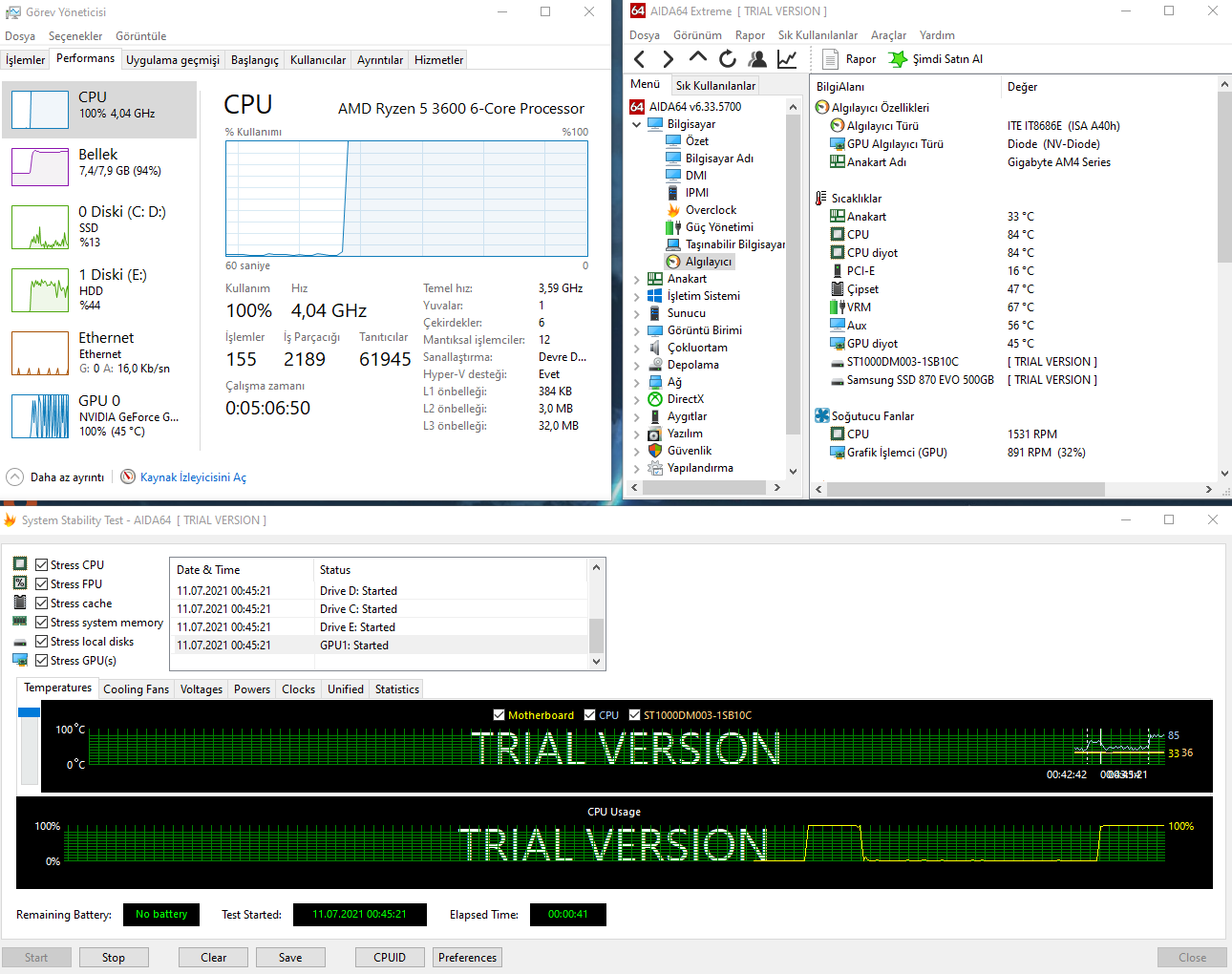The height and width of the screenshot is (974, 1232).
Task: Click the AIDA64 back navigation arrow
Action: pyautogui.click(x=639, y=59)
